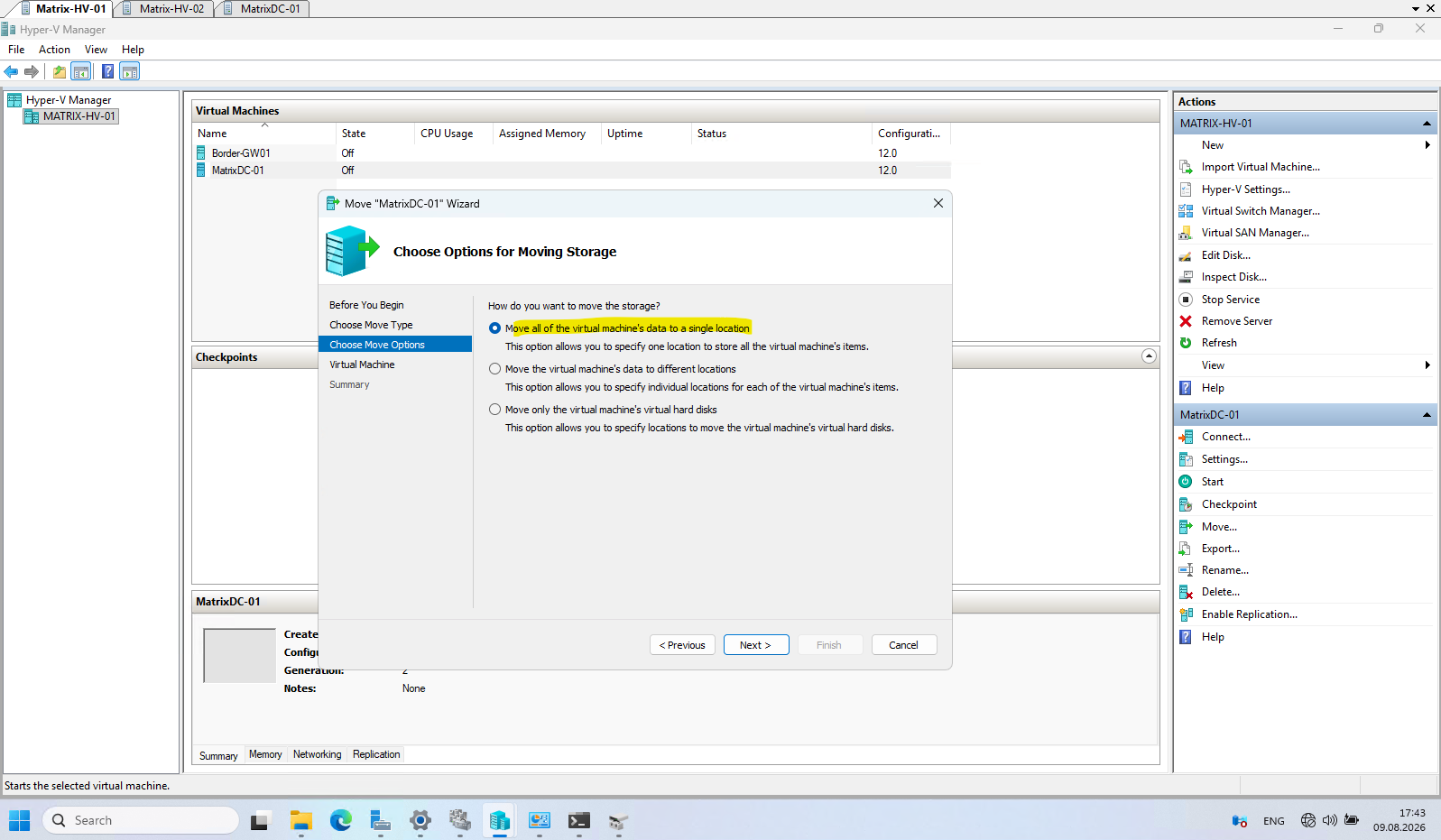Click the Move action in Actions pane
The width and height of the screenshot is (1441, 840).
tap(1219, 527)
